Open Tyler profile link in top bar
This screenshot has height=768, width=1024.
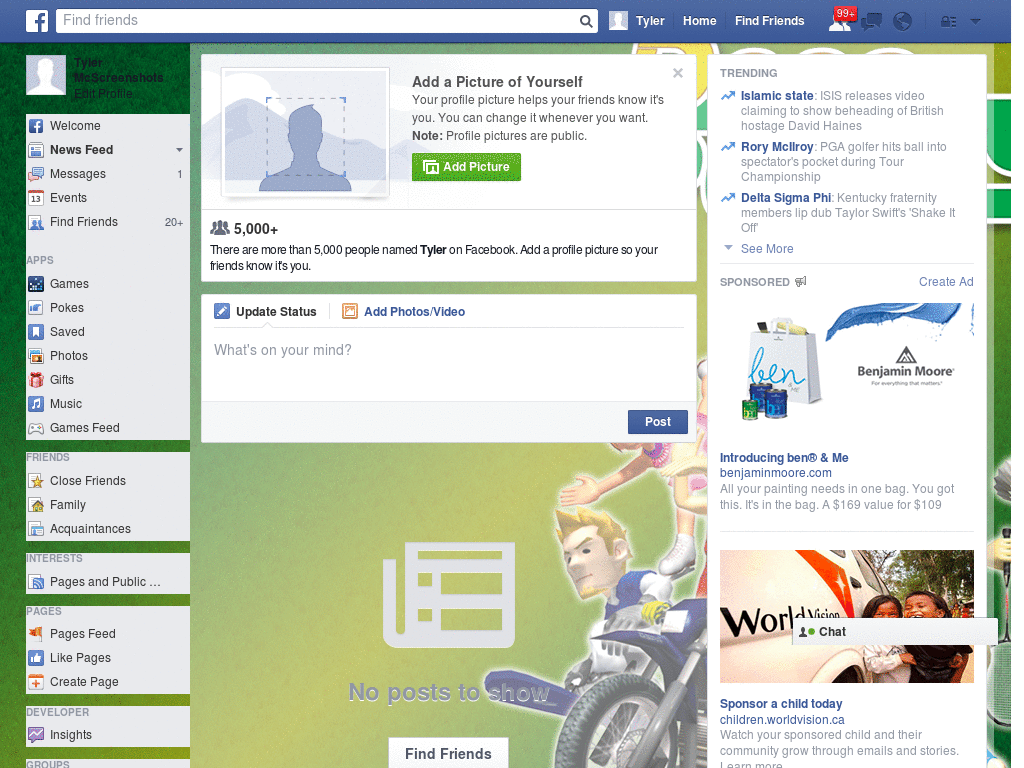click(x=637, y=21)
